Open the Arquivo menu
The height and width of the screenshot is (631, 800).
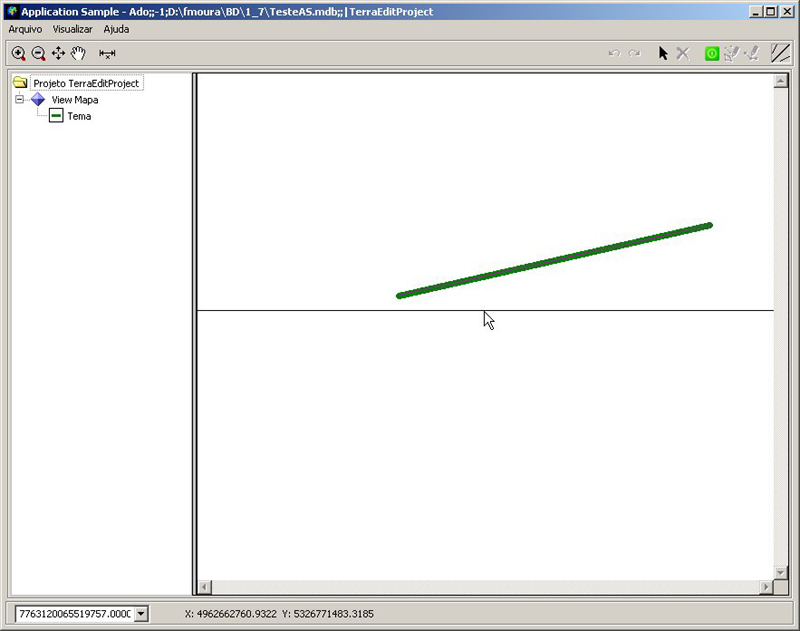pos(25,29)
